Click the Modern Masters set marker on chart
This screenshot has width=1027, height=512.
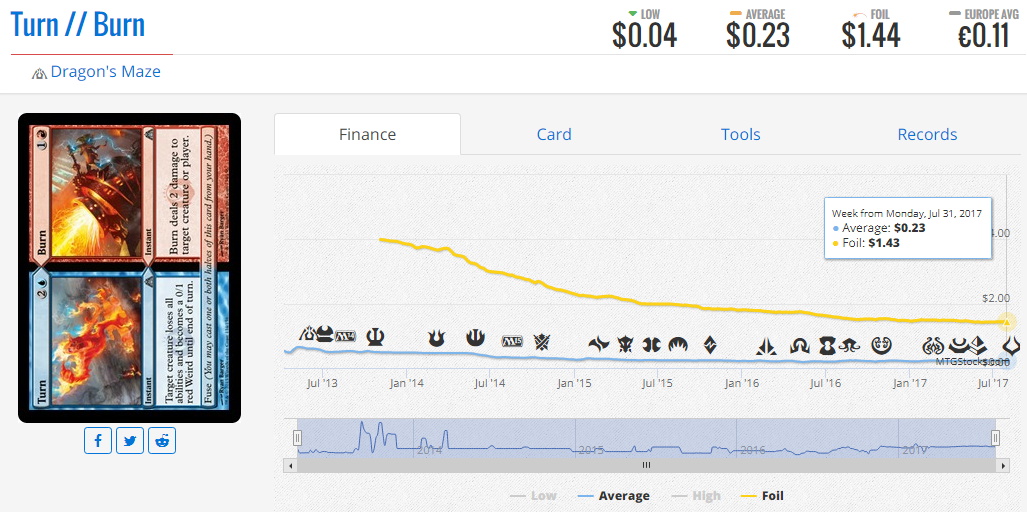pos(325,335)
